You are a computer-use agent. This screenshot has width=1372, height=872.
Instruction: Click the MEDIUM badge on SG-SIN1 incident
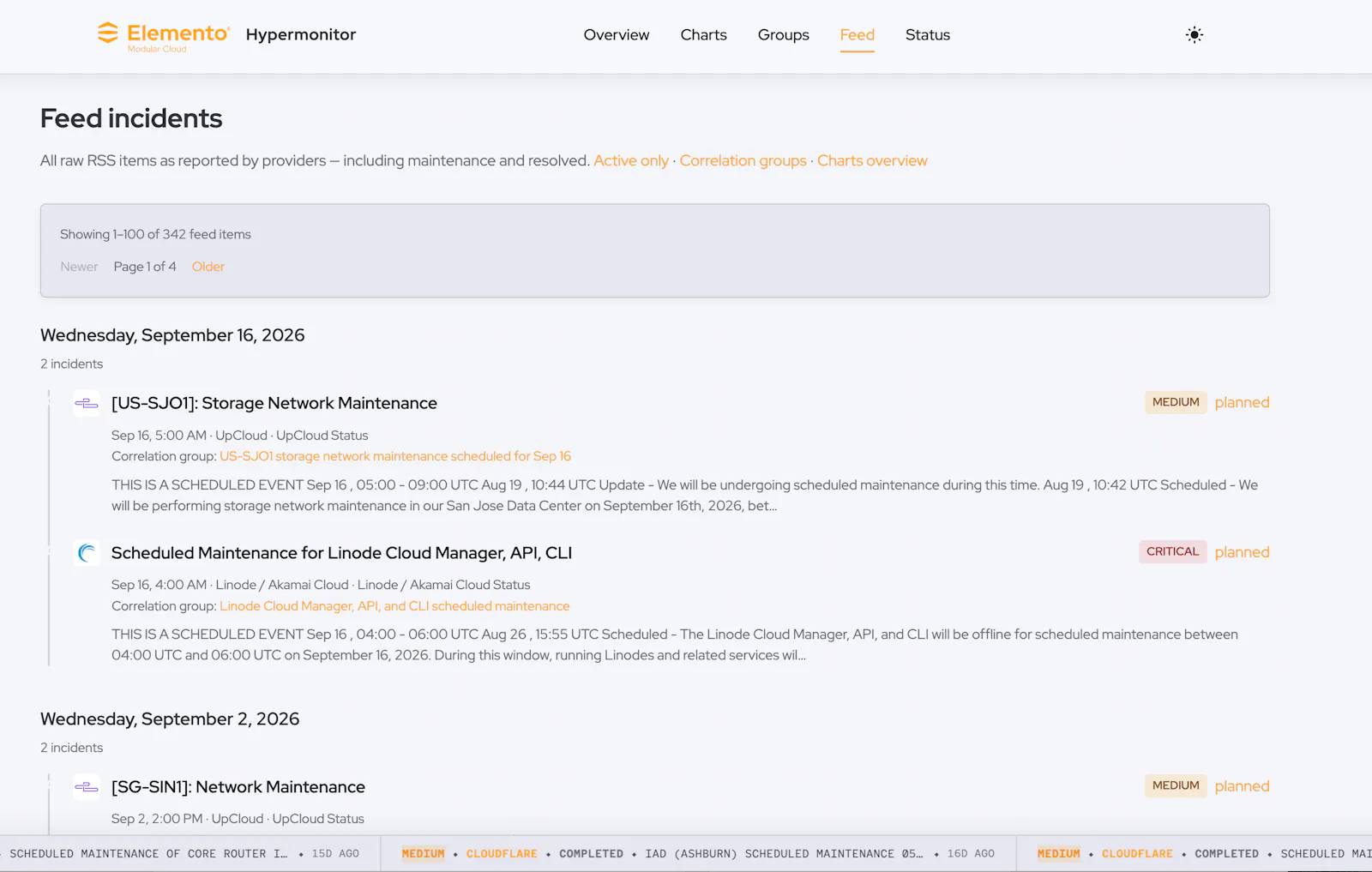(1176, 785)
